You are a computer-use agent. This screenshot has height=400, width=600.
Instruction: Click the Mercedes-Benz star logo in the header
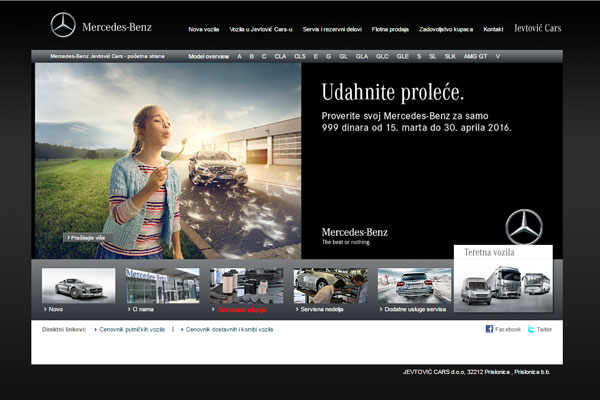(x=63, y=25)
